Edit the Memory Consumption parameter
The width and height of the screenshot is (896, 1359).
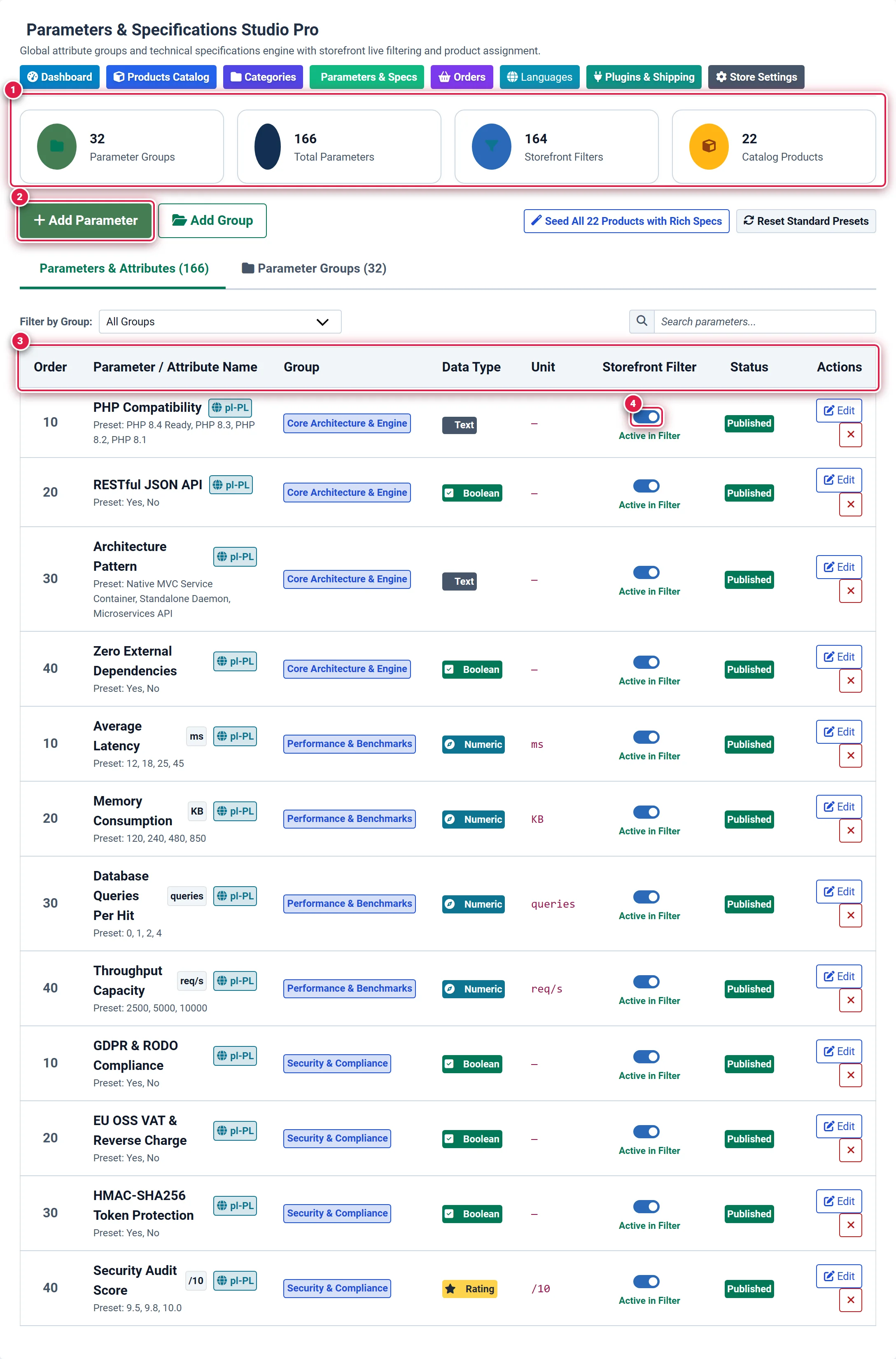click(x=839, y=806)
